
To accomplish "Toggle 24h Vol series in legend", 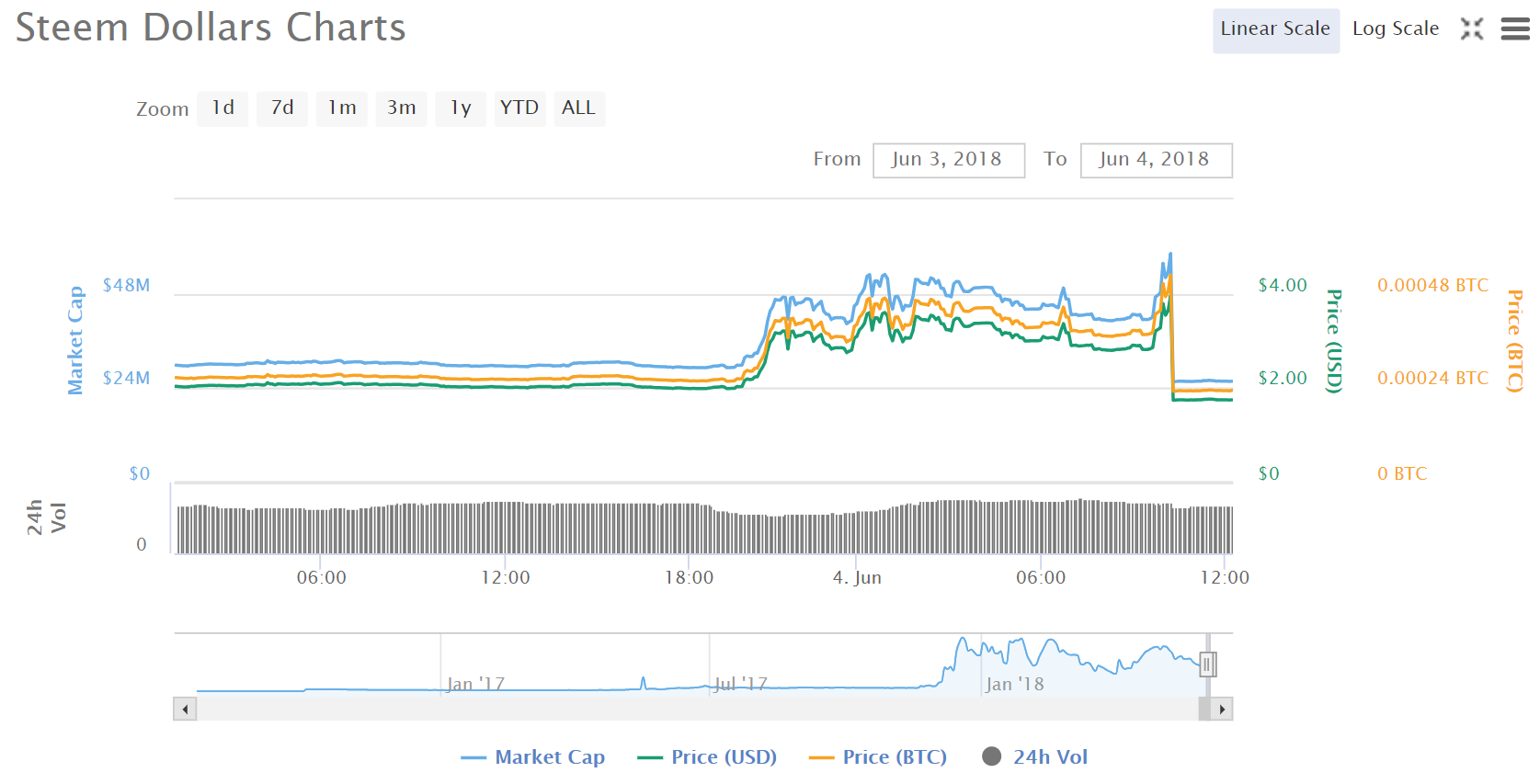I will [1034, 757].
